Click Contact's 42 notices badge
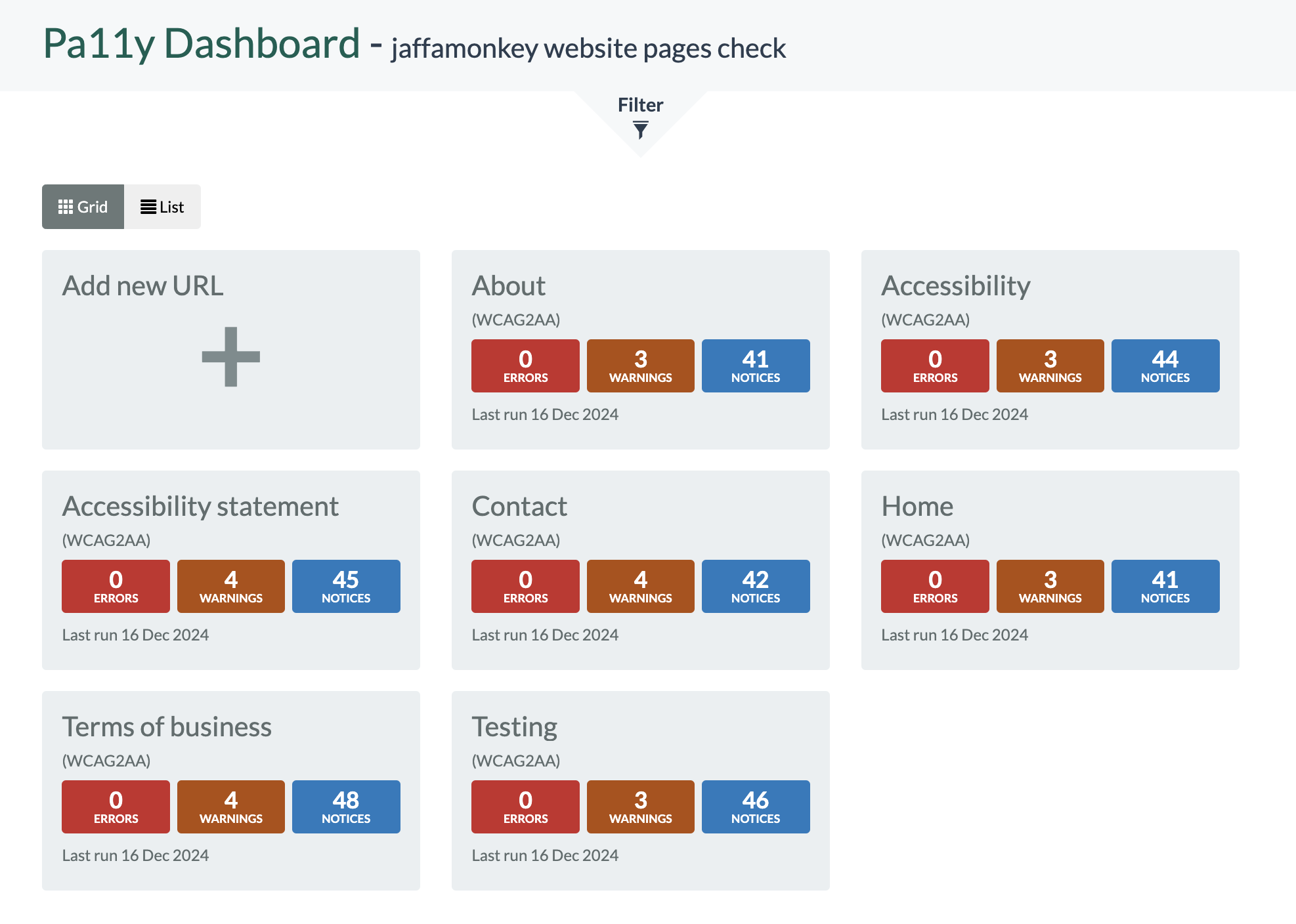The image size is (1296, 924). coord(756,586)
